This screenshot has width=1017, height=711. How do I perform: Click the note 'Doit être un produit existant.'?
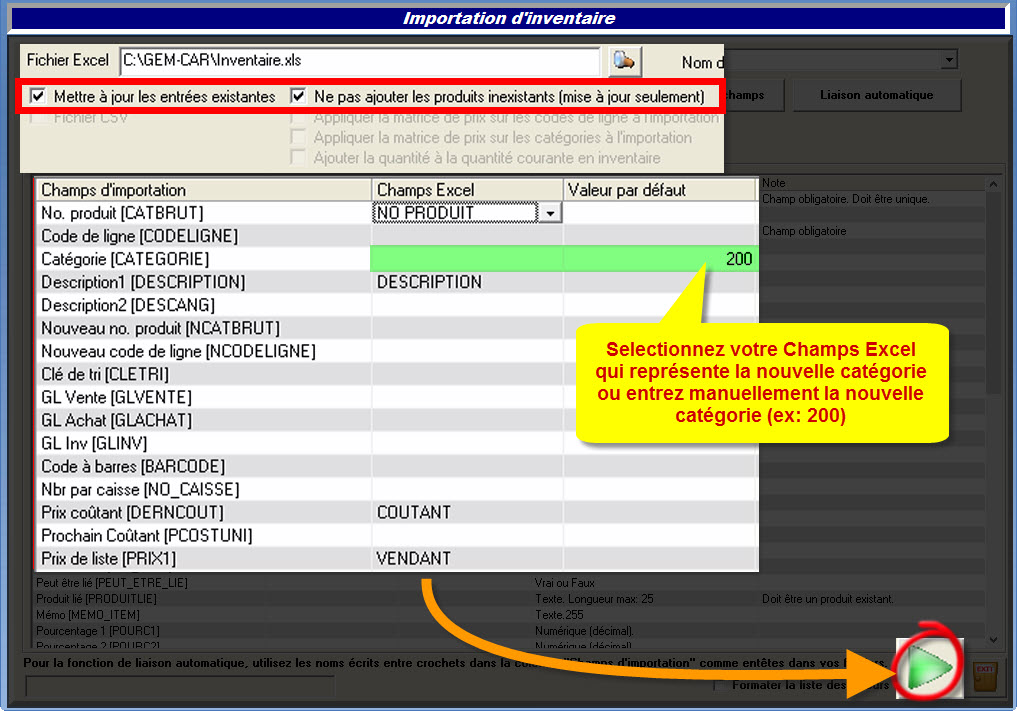[828, 599]
